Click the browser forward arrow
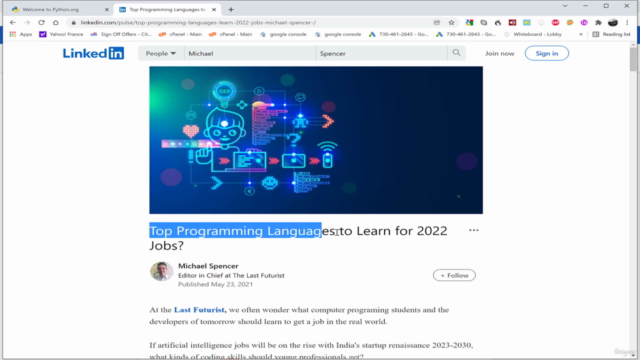 (x=27, y=22)
